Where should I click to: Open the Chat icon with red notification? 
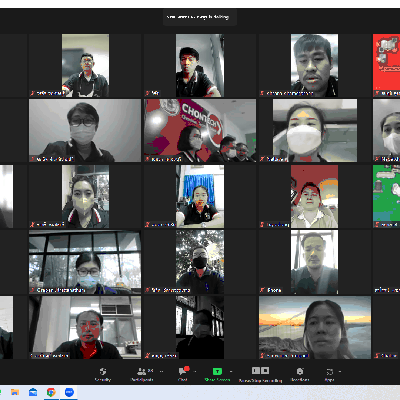pyautogui.click(x=184, y=371)
